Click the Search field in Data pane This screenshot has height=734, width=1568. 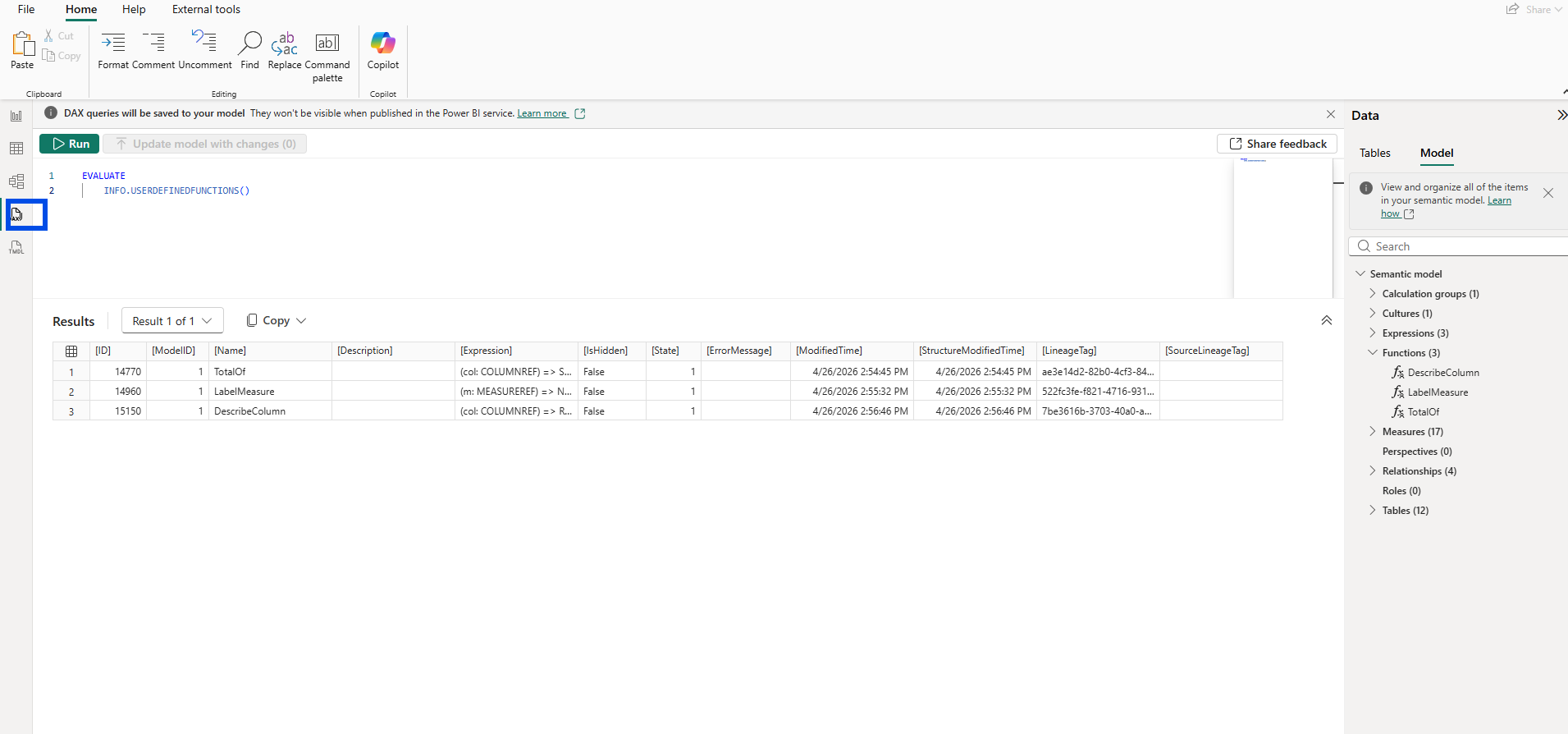tap(1458, 246)
